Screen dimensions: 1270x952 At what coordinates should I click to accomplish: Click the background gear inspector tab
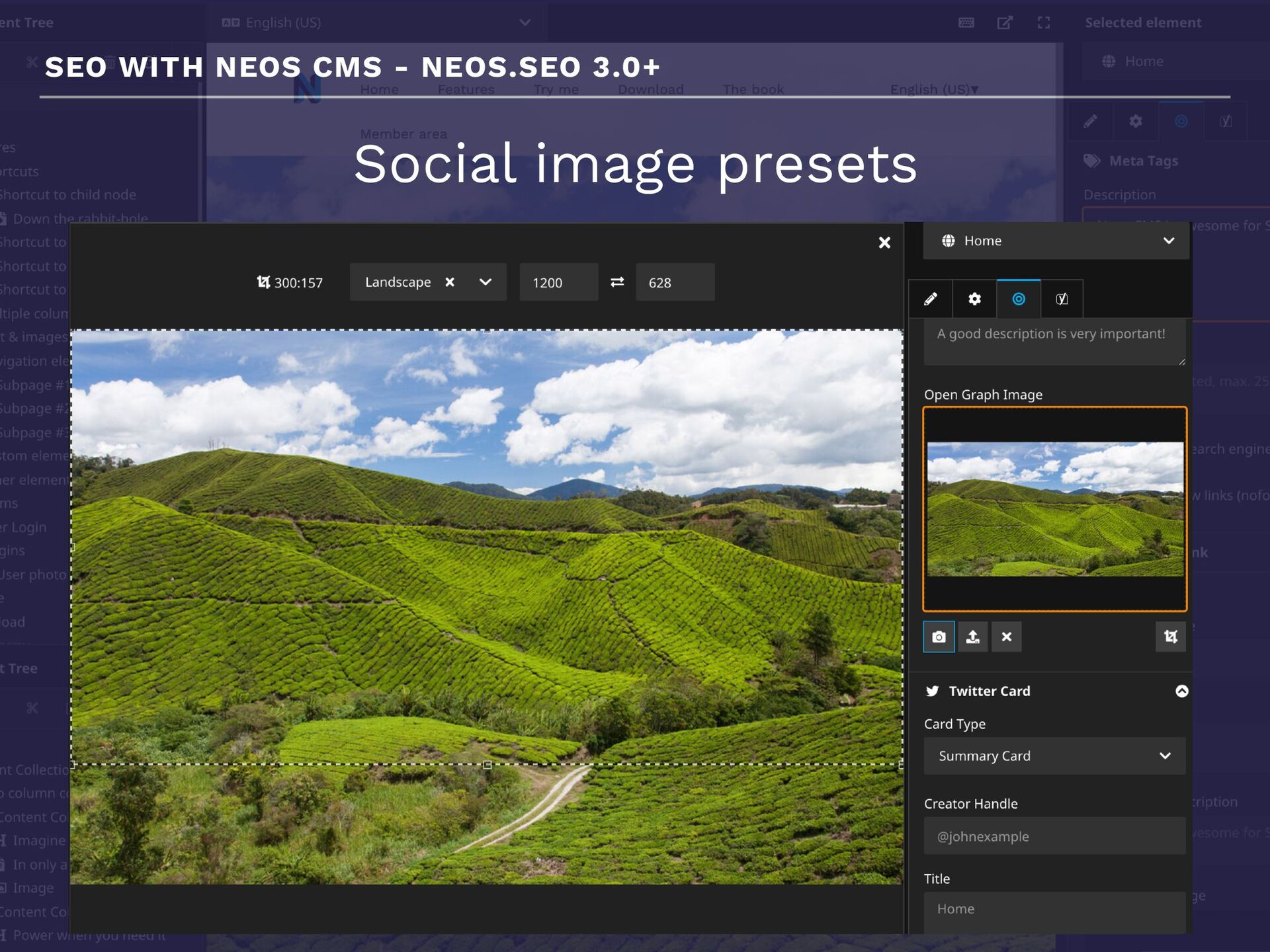click(1135, 121)
